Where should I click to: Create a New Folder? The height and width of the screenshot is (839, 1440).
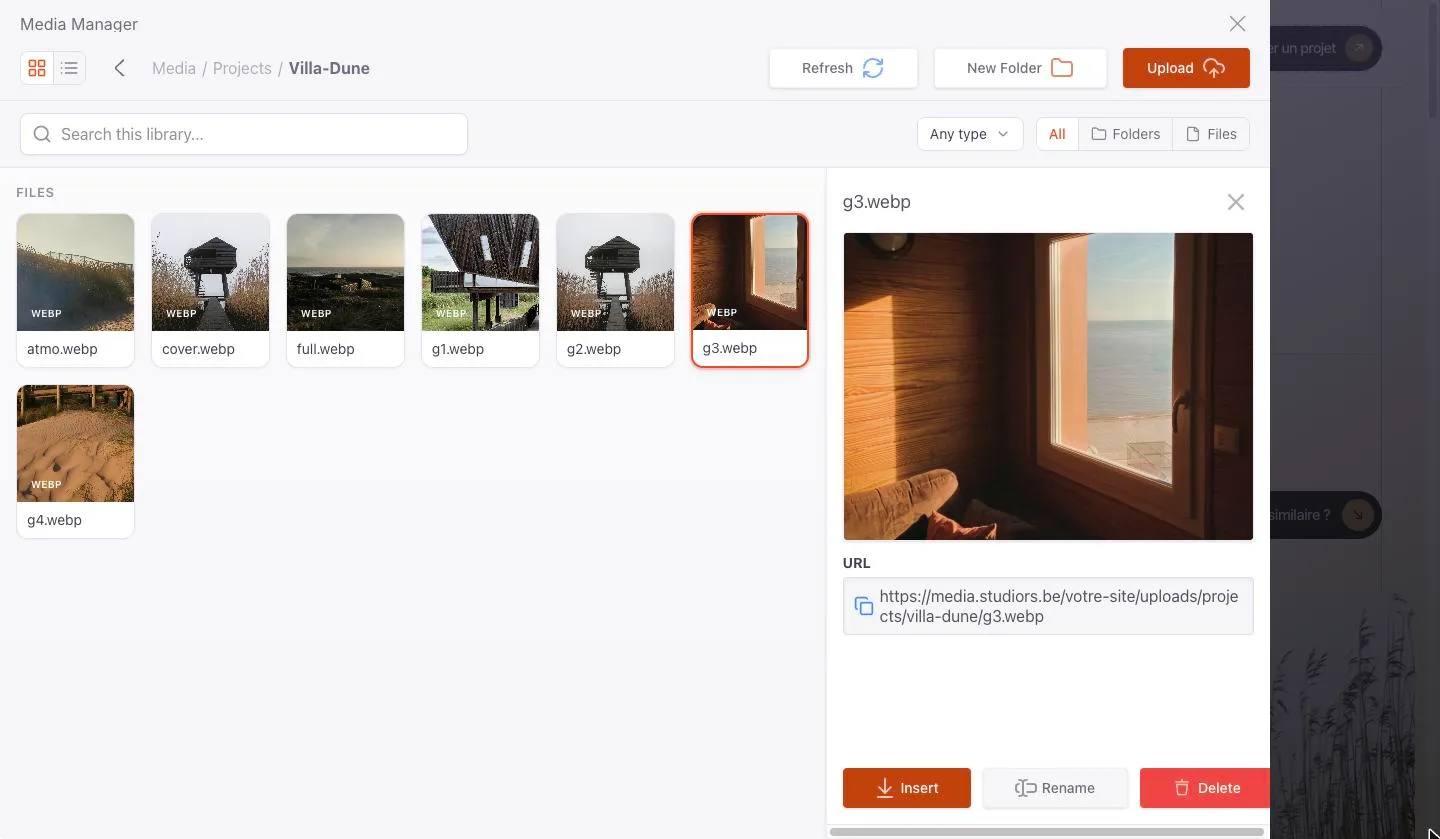point(1020,68)
